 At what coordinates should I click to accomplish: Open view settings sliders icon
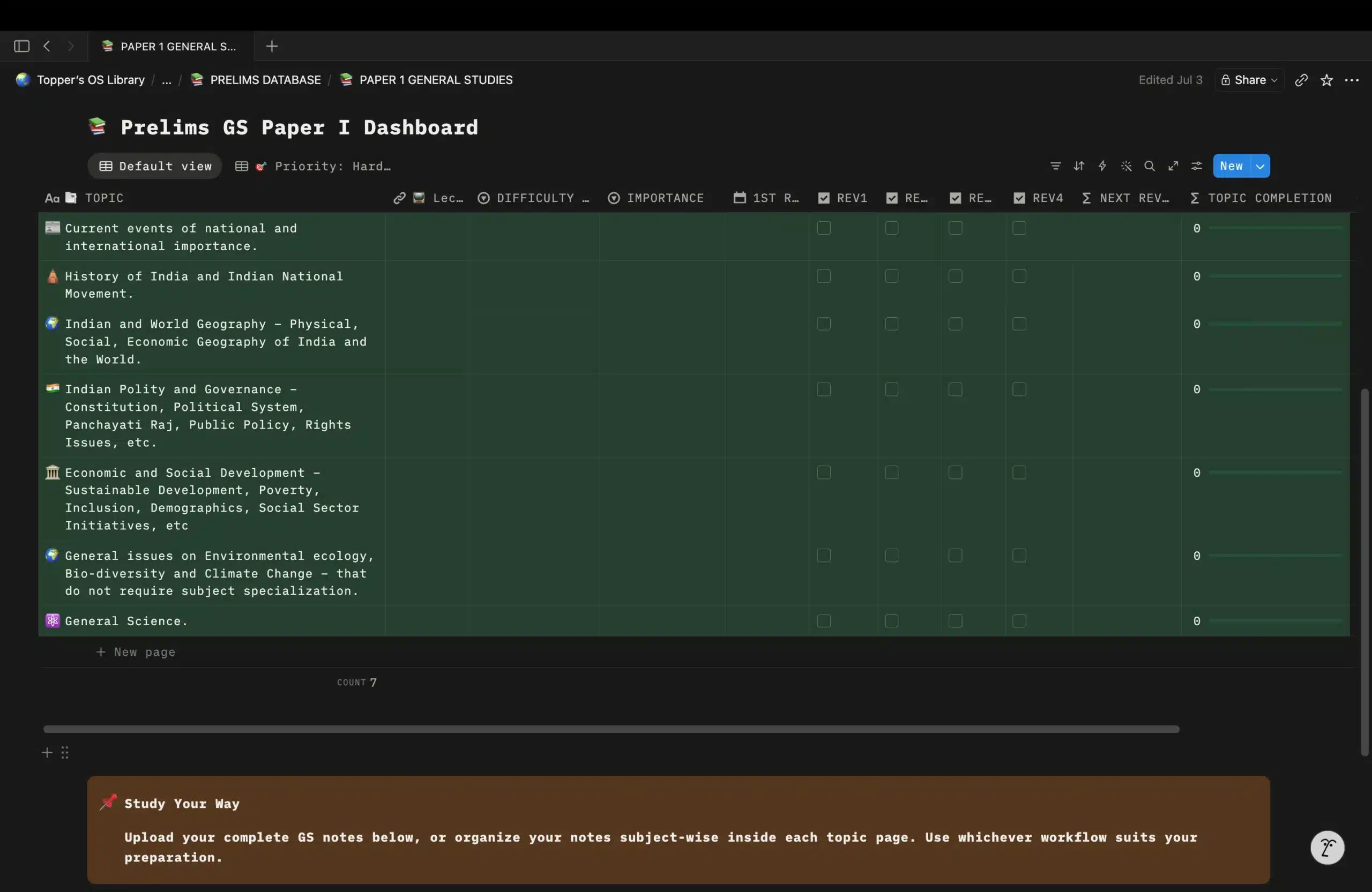(1197, 166)
